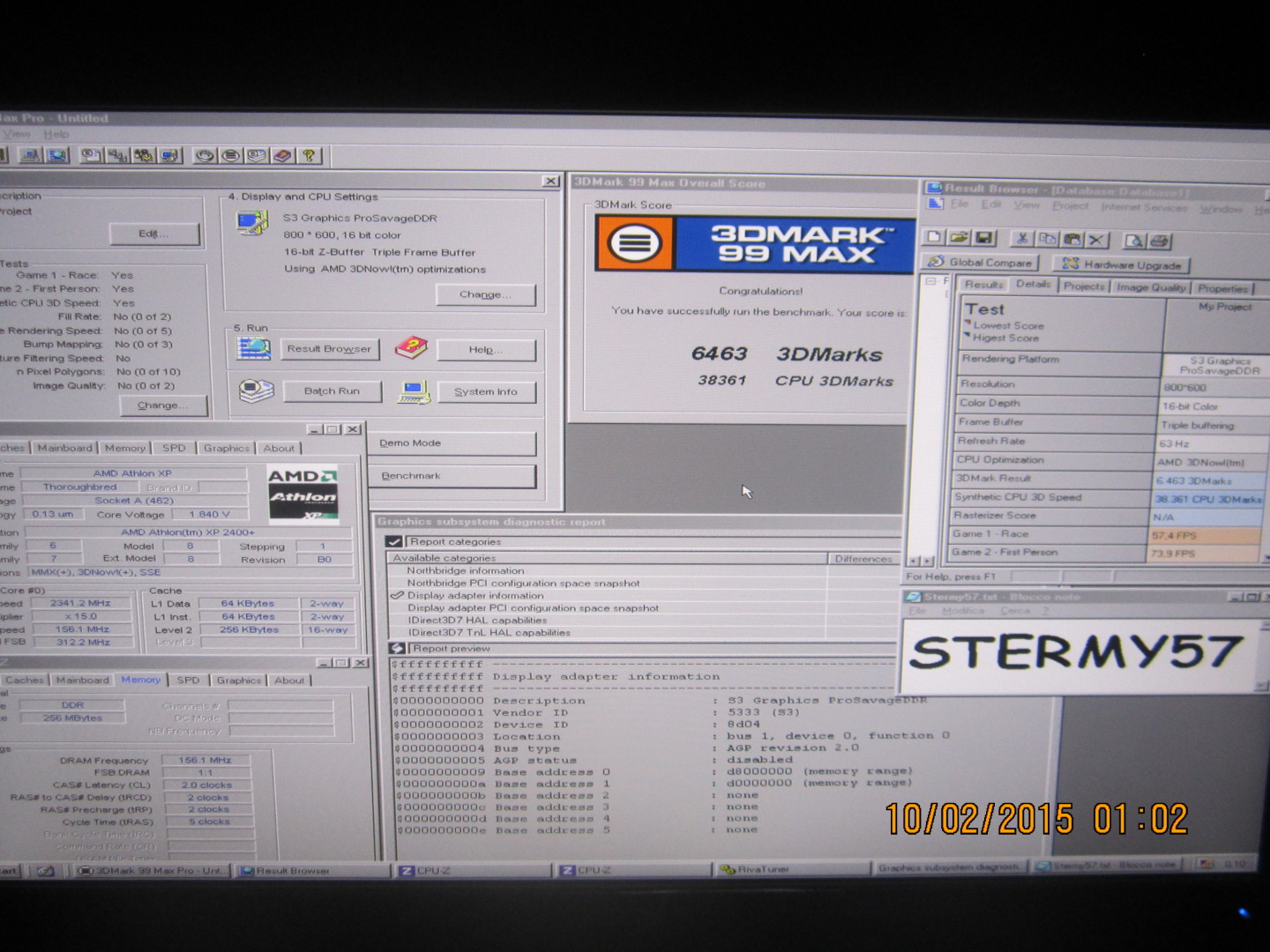The height and width of the screenshot is (952, 1270).
Task: Check Display adapter information category
Action: pos(397,596)
